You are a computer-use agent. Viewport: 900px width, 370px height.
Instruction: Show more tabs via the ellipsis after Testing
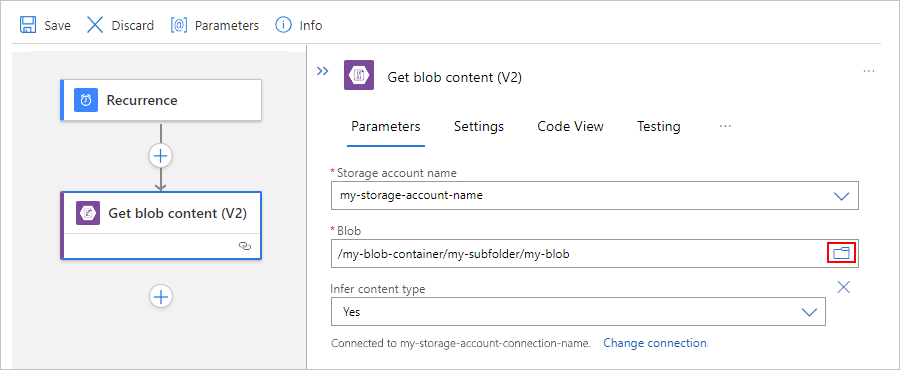[726, 126]
